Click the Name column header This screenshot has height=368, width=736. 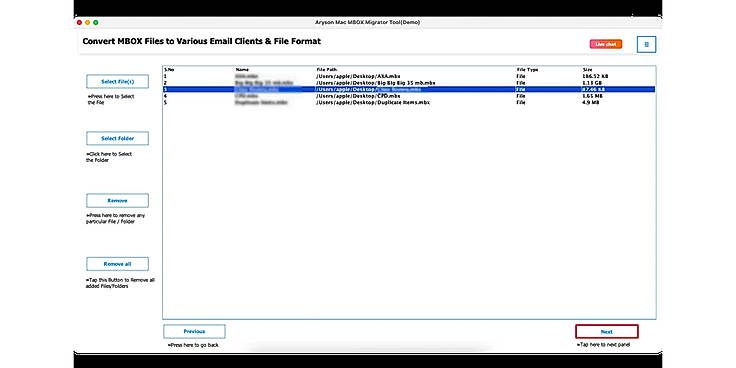point(242,69)
